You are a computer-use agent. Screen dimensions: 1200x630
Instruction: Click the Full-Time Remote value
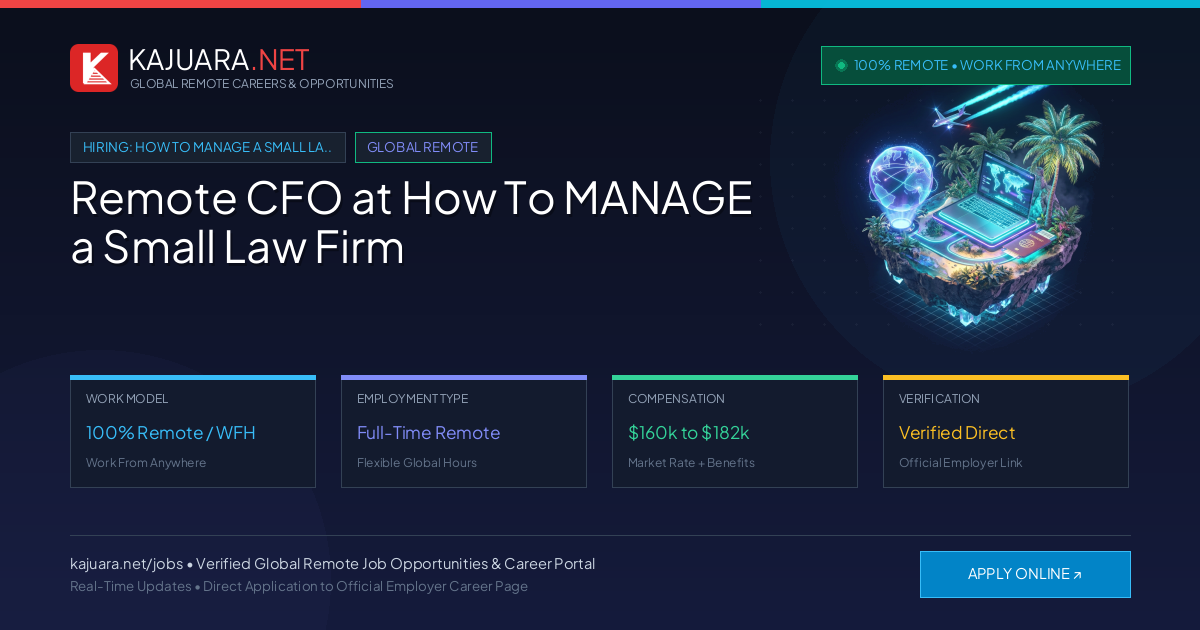428,433
